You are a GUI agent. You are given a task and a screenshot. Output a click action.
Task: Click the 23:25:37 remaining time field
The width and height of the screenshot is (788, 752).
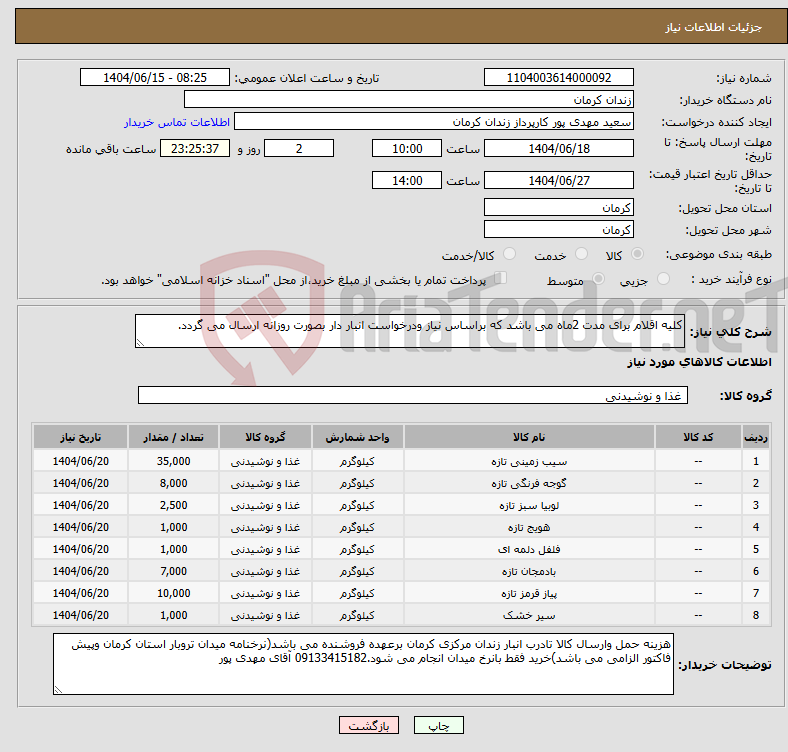pos(197,148)
